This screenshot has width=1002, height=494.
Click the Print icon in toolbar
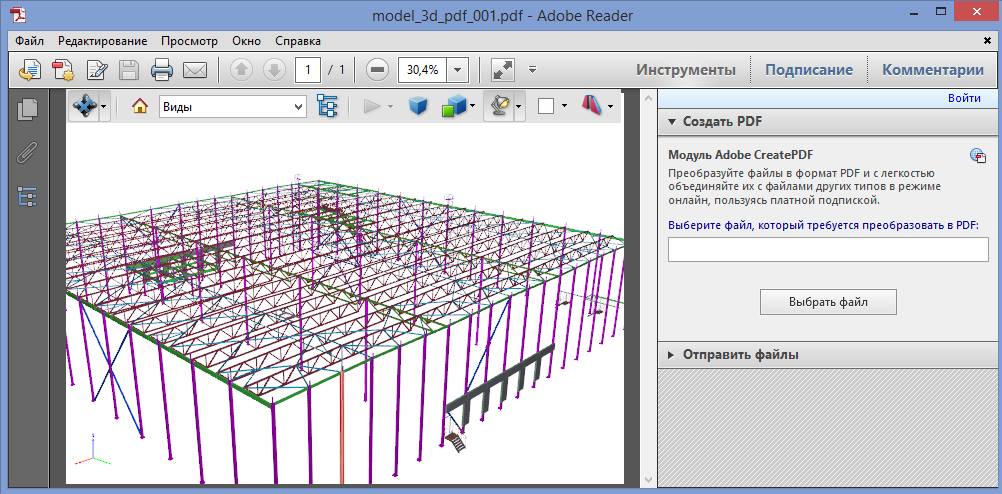click(x=162, y=70)
